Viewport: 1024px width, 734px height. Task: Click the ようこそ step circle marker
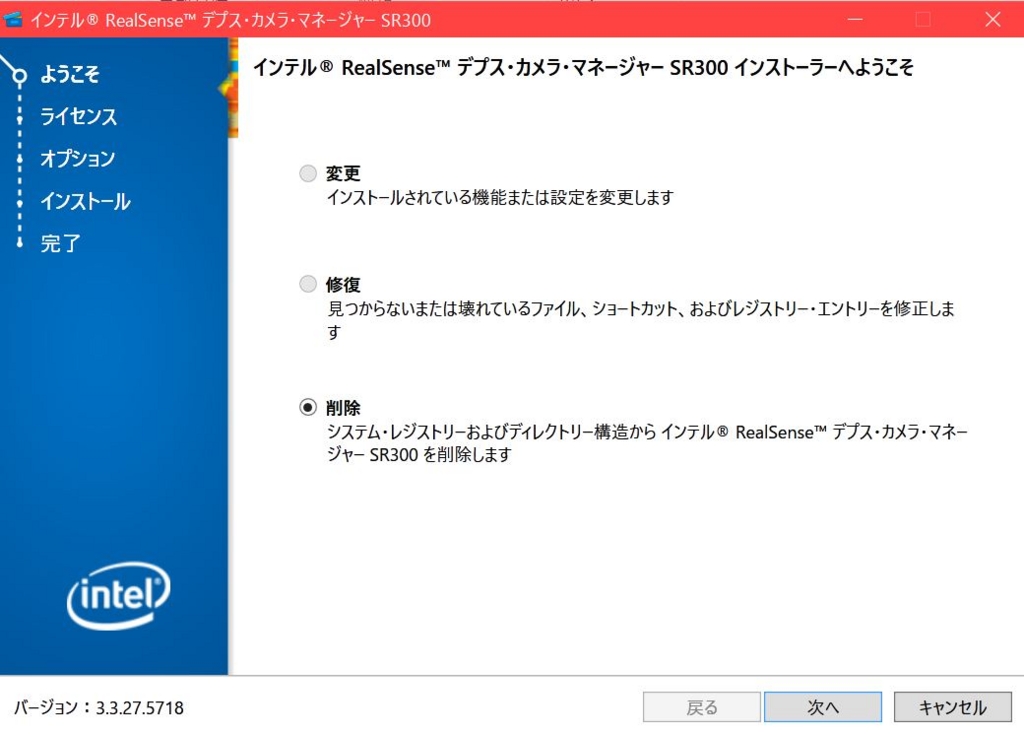point(20,76)
